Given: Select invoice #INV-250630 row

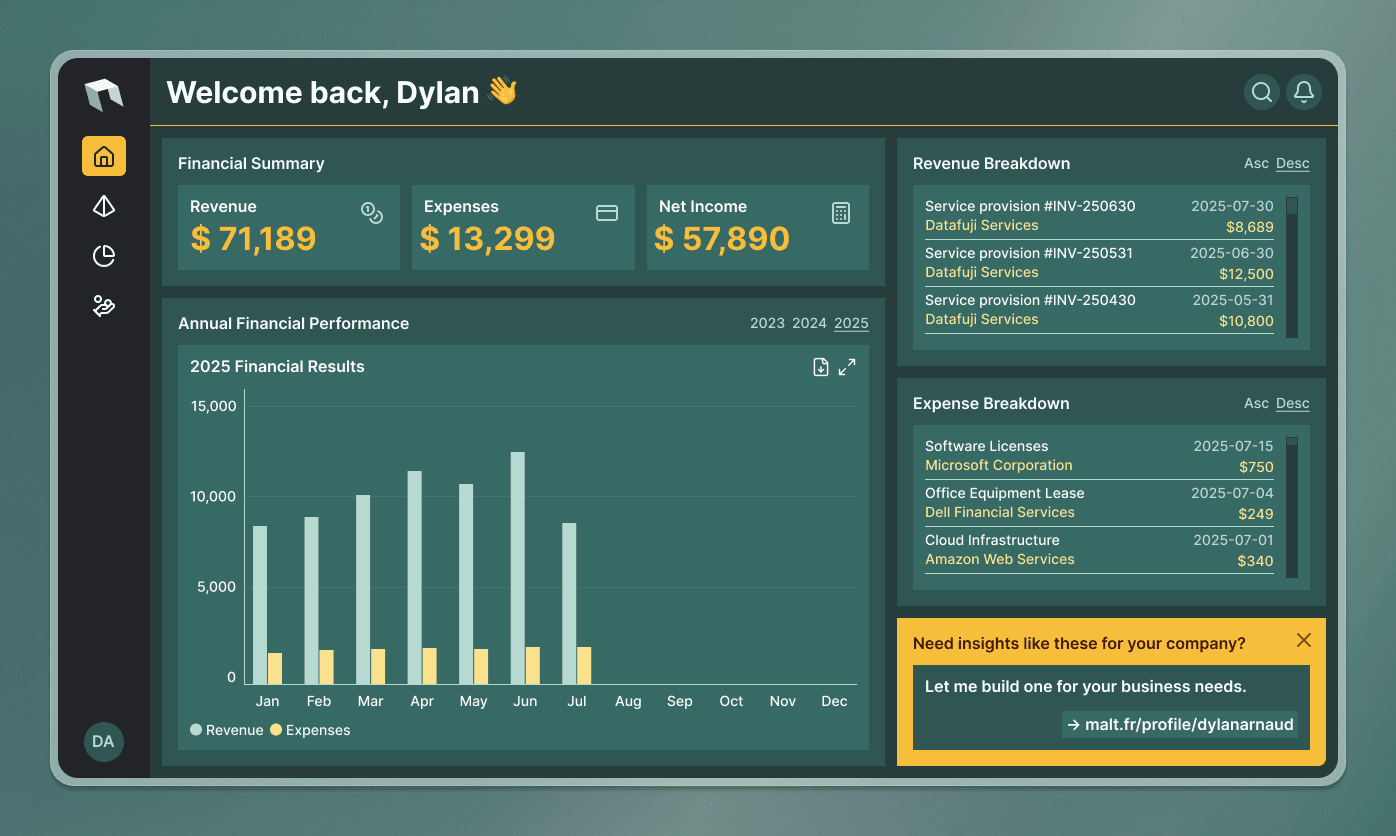Looking at the screenshot, I should tap(1099, 216).
